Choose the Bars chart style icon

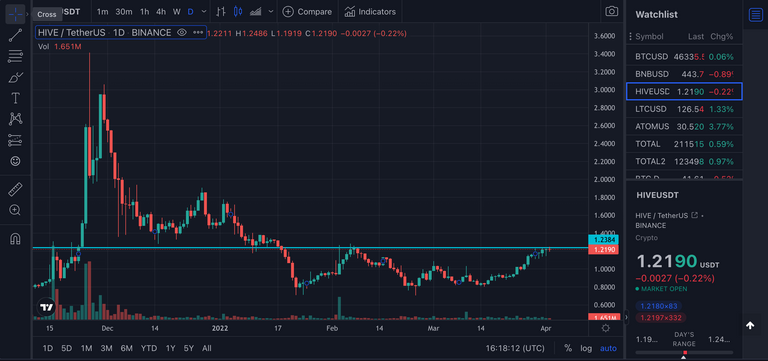click(x=221, y=11)
